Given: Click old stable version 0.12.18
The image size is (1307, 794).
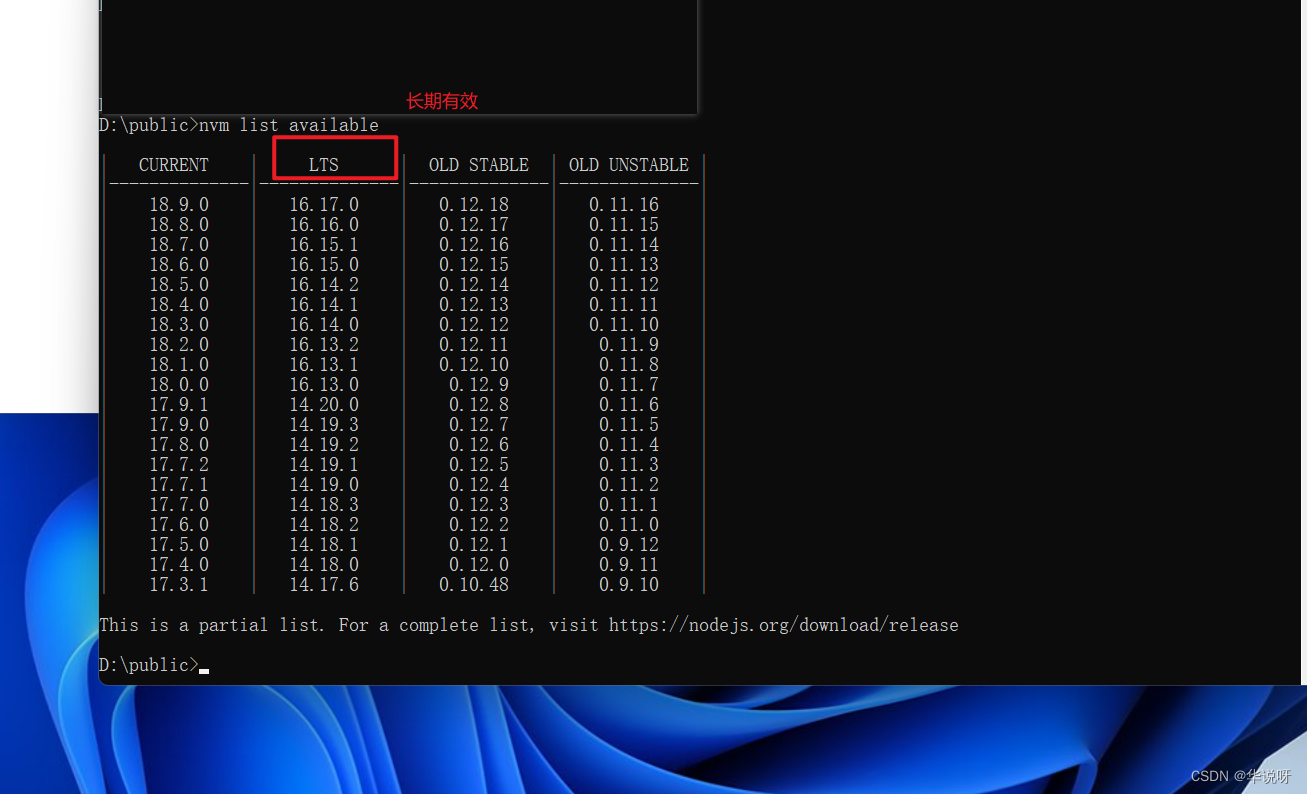Looking at the screenshot, I should pyautogui.click(x=474, y=205).
